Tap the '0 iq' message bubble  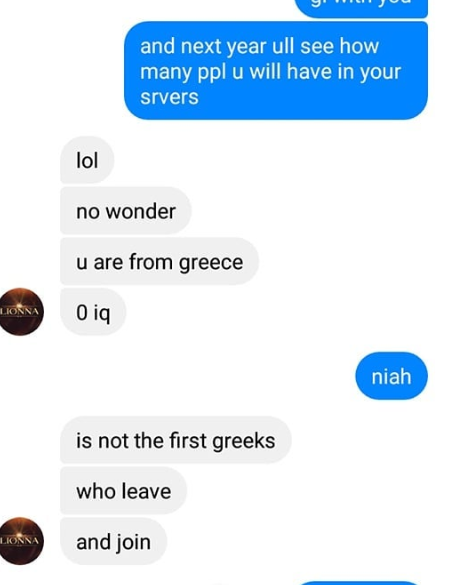coord(93,312)
